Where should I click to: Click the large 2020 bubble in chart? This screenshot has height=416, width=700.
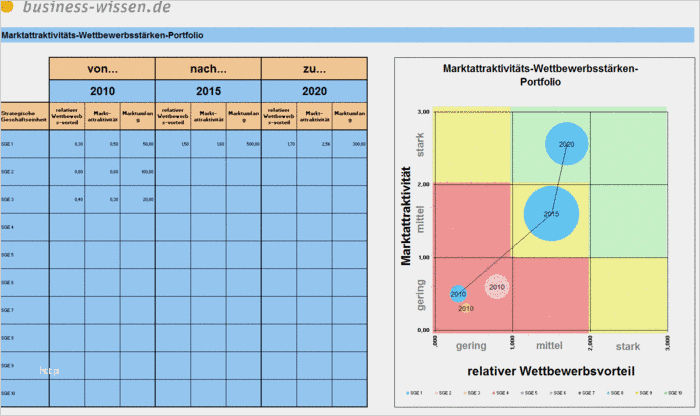[567, 144]
